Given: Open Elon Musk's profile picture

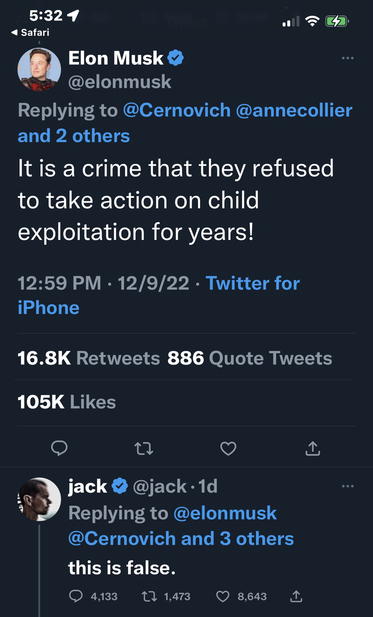Looking at the screenshot, I should (39, 69).
